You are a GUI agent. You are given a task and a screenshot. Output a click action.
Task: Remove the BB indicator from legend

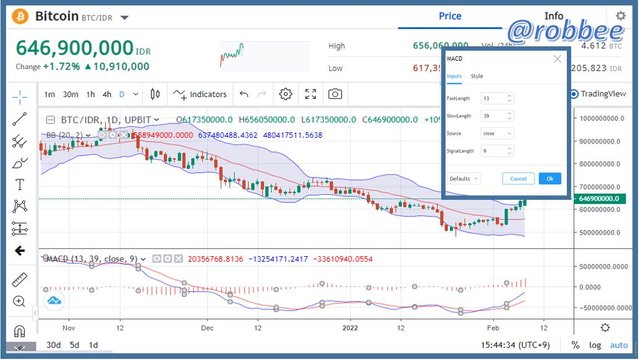124,135
